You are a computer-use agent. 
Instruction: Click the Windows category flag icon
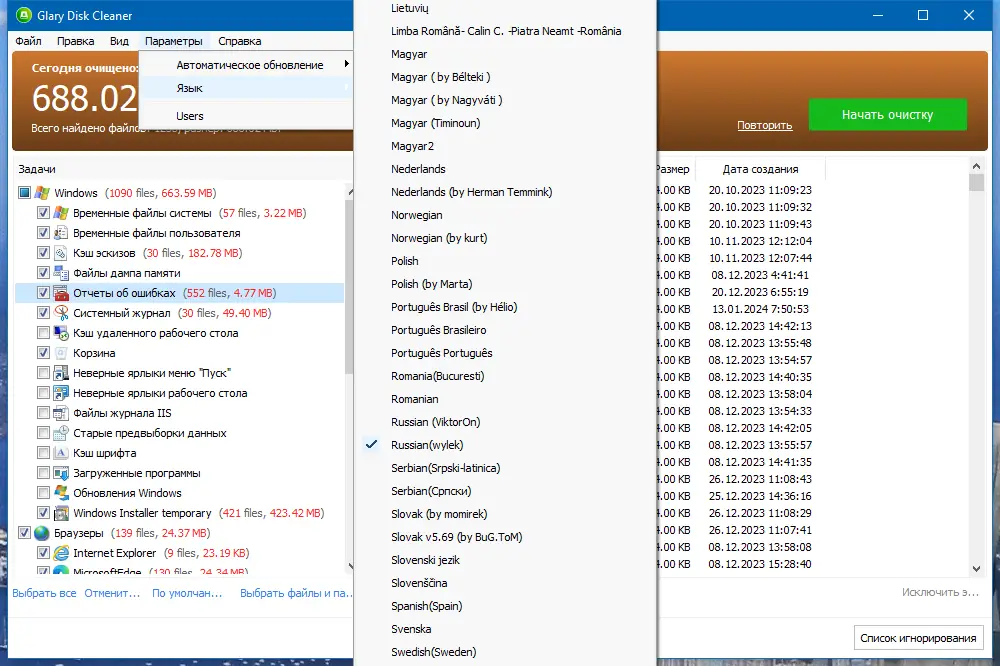[x=42, y=193]
